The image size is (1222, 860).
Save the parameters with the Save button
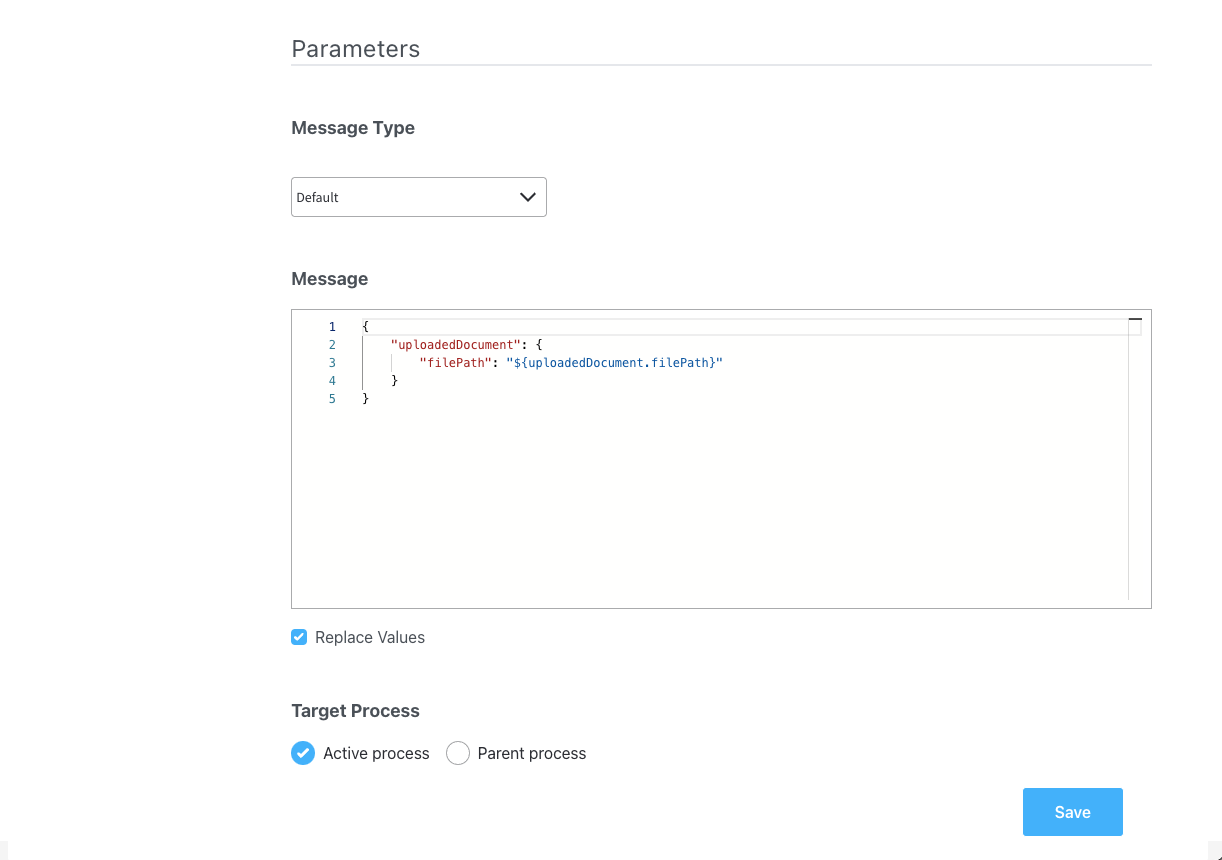click(1072, 812)
